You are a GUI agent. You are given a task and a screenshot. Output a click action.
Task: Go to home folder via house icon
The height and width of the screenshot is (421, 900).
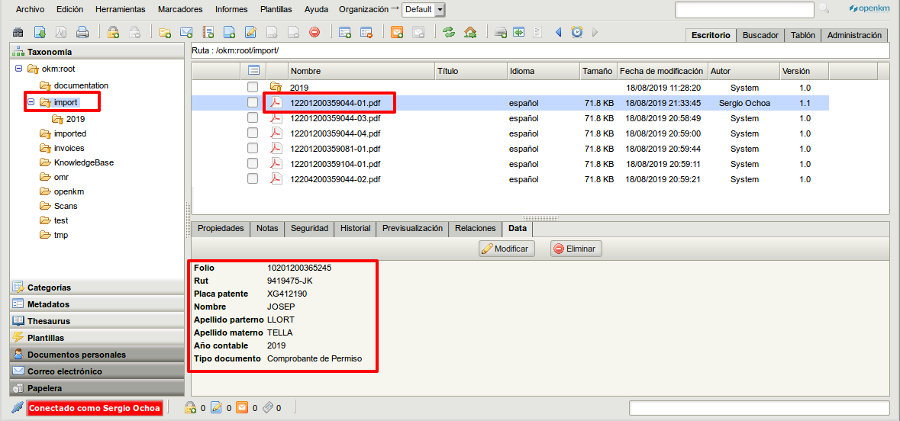coord(470,33)
